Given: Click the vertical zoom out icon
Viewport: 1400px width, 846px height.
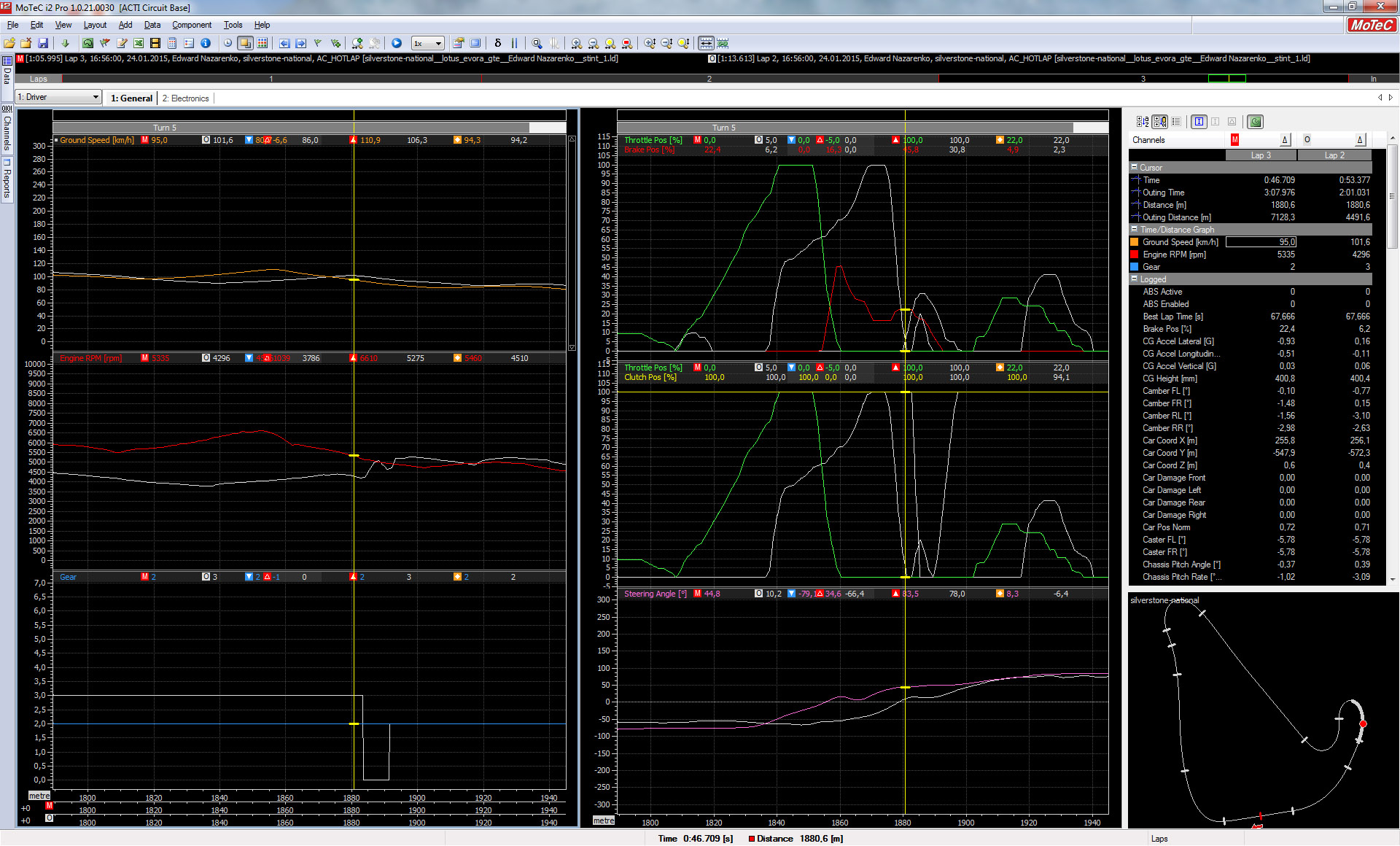Looking at the screenshot, I should [x=666, y=43].
